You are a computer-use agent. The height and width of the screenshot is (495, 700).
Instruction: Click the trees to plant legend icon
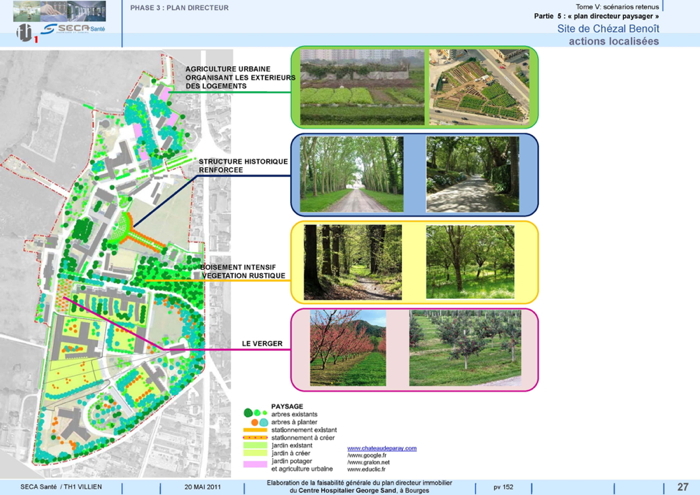258,422
